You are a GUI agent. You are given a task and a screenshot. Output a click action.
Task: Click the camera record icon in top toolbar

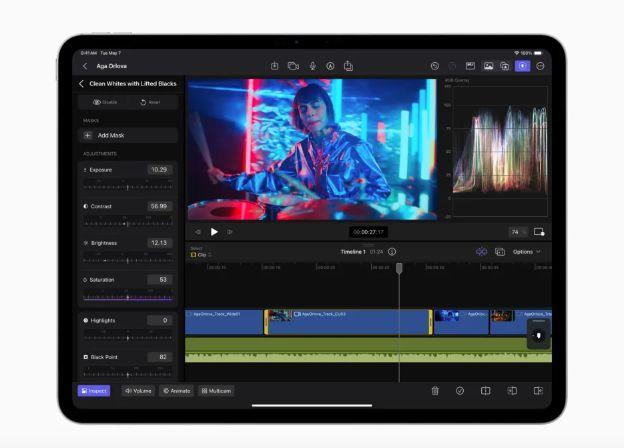[x=293, y=66]
